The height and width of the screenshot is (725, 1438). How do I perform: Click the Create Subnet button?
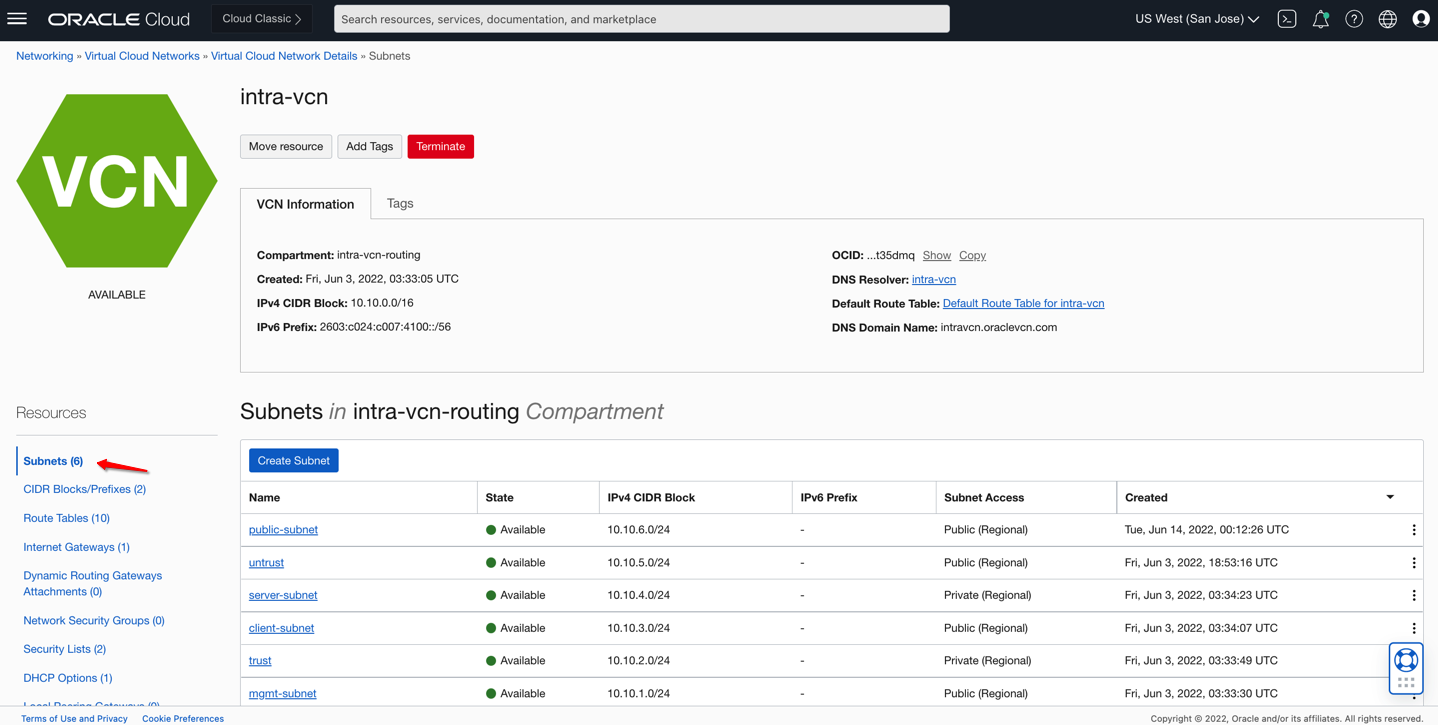coord(293,461)
